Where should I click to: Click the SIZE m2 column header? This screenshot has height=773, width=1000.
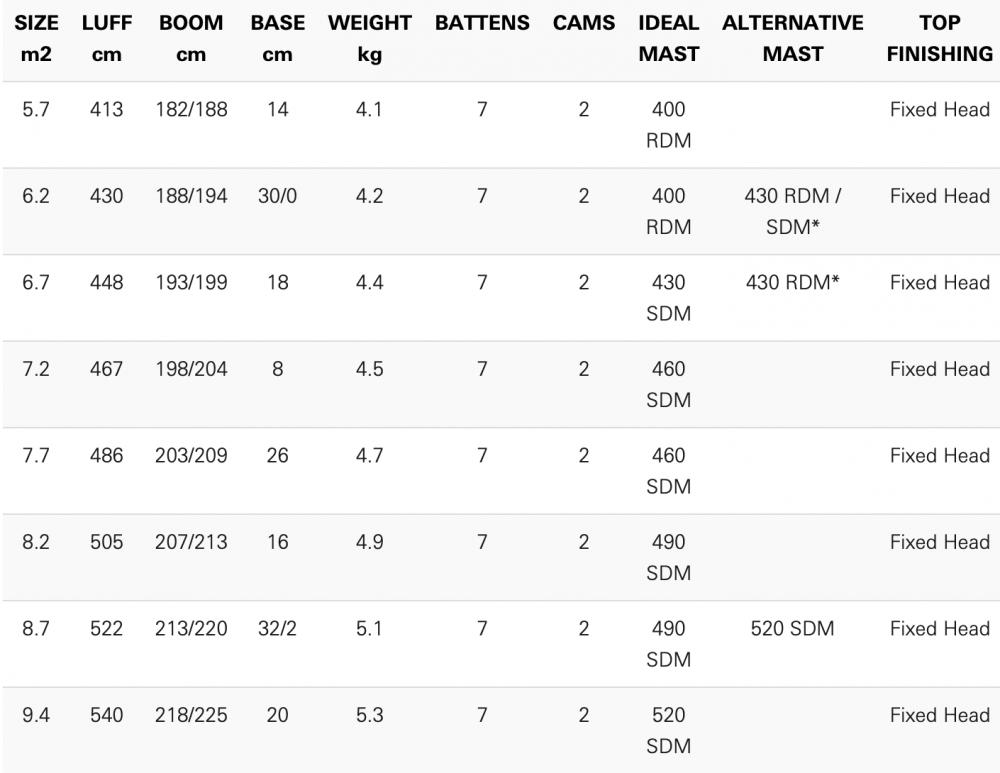(36, 38)
